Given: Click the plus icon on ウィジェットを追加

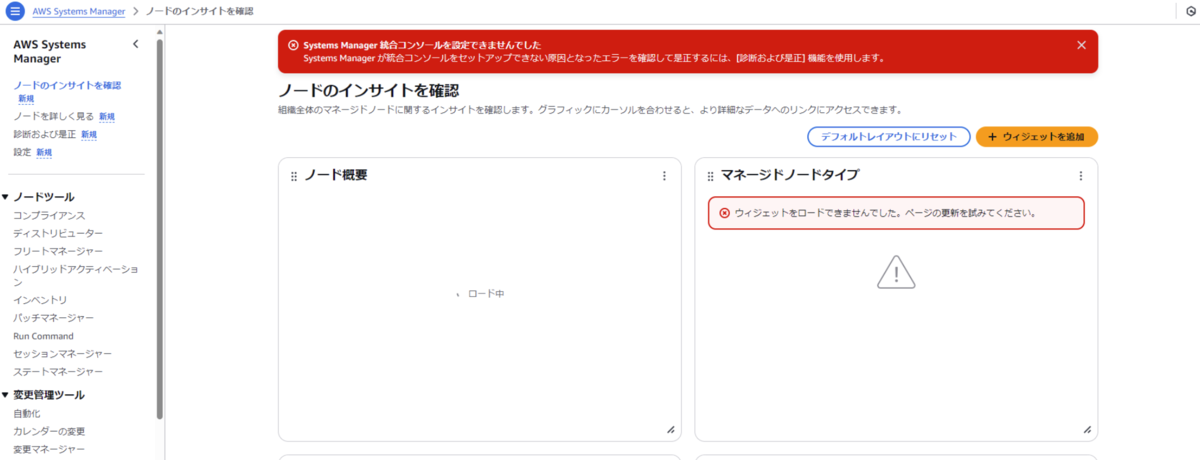Looking at the screenshot, I should 992,137.
